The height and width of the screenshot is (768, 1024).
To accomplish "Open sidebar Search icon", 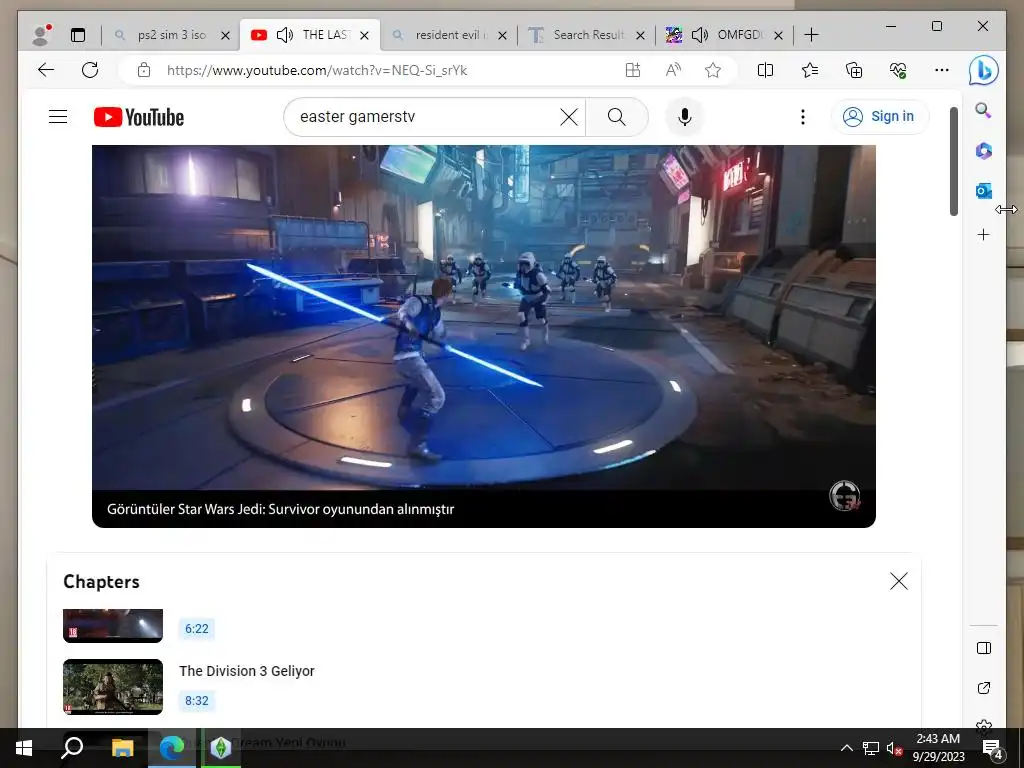I will click(984, 110).
